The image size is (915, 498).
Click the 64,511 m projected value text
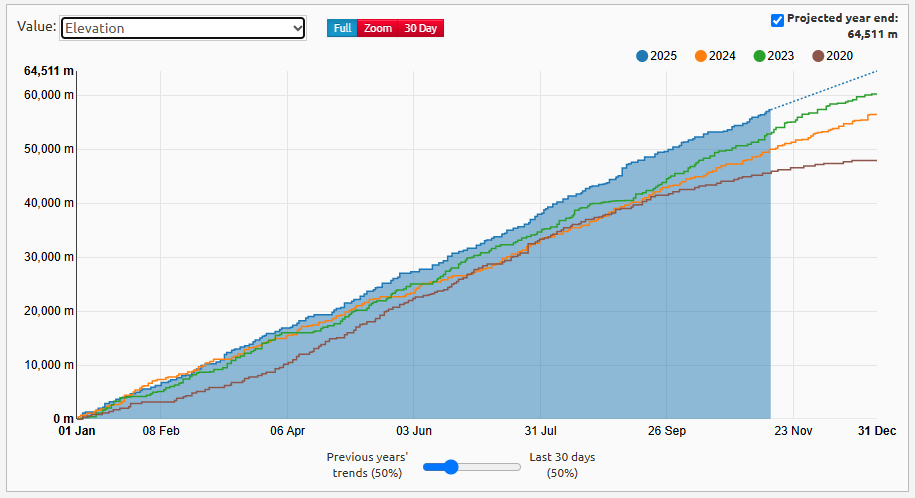[874, 33]
